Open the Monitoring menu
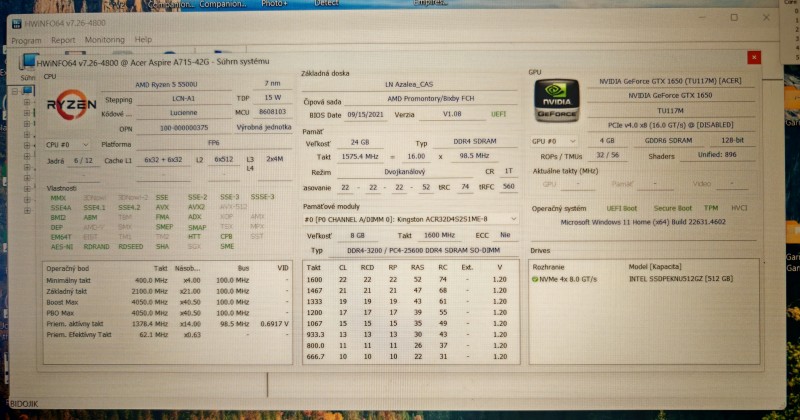This screenshot has width=800, height=420. pyautogui.click(x=104, y=41)
